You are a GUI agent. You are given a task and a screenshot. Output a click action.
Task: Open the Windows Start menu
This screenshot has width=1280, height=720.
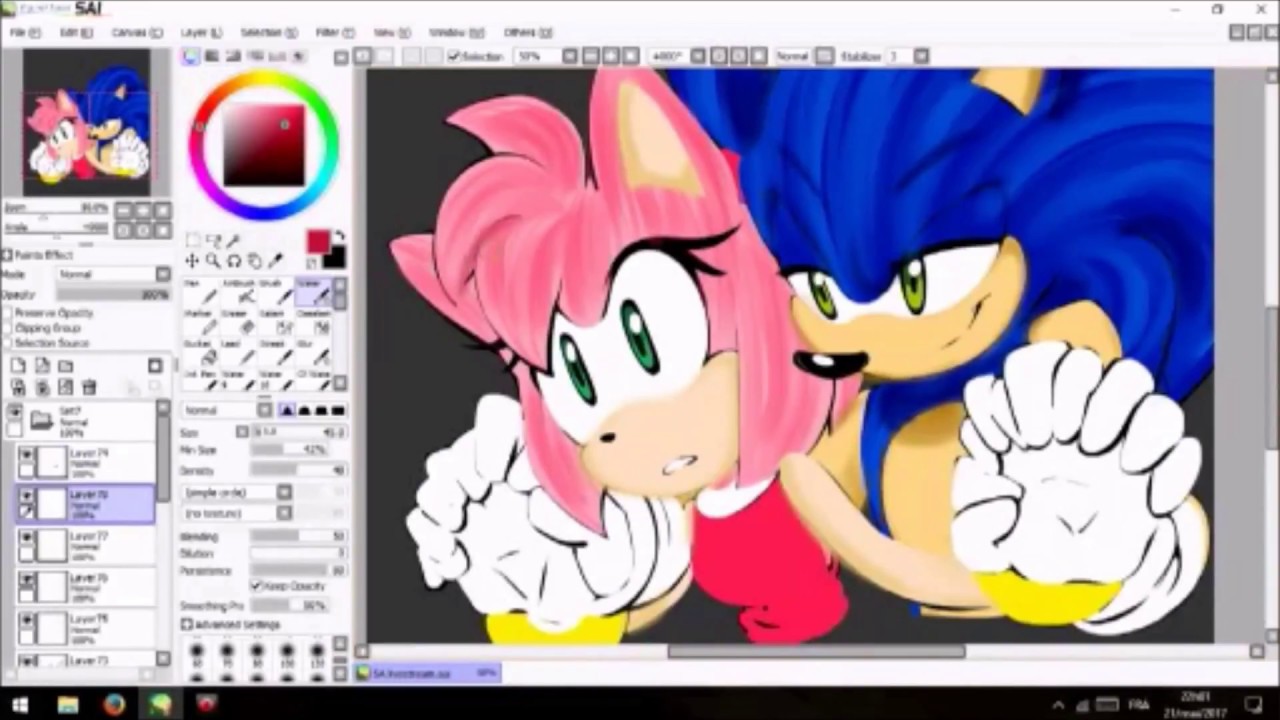click(x=19, y=704)
